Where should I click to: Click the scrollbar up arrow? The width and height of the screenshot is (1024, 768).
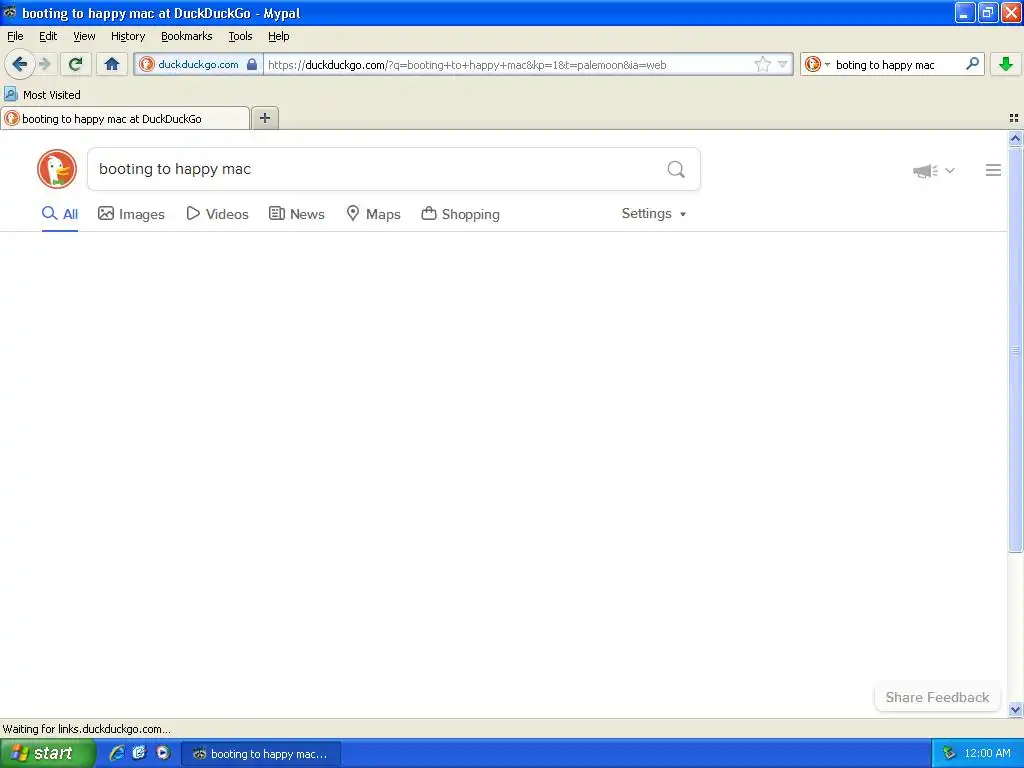[x=1015, y=138]
